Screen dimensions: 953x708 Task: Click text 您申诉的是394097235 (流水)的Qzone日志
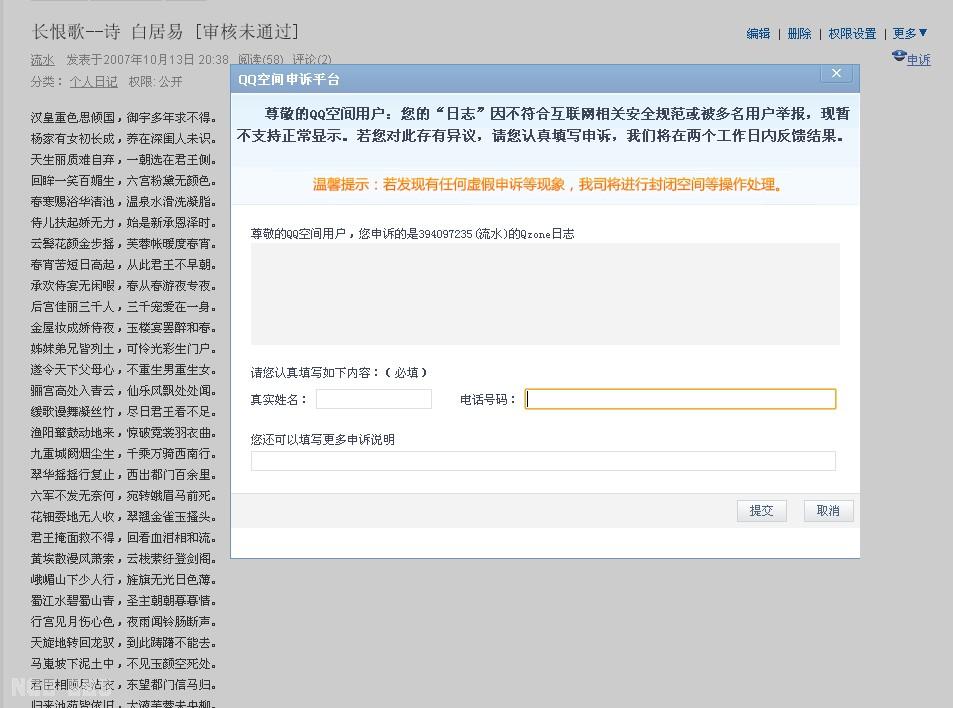[466, 234]
